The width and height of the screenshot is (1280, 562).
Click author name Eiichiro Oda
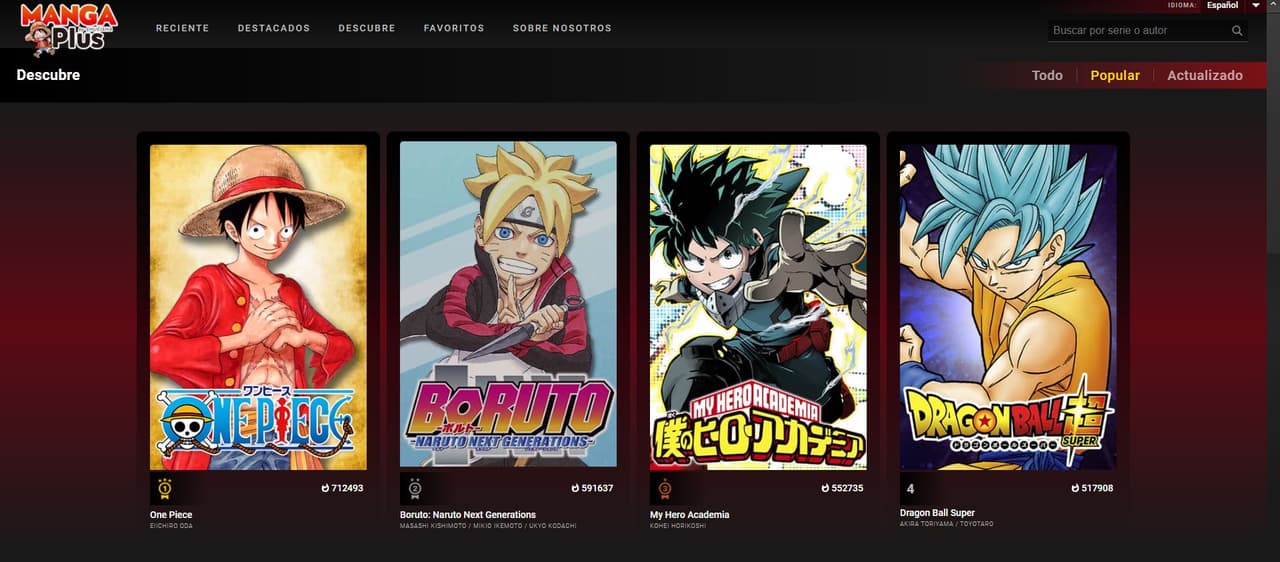click(x=171, y=526)
